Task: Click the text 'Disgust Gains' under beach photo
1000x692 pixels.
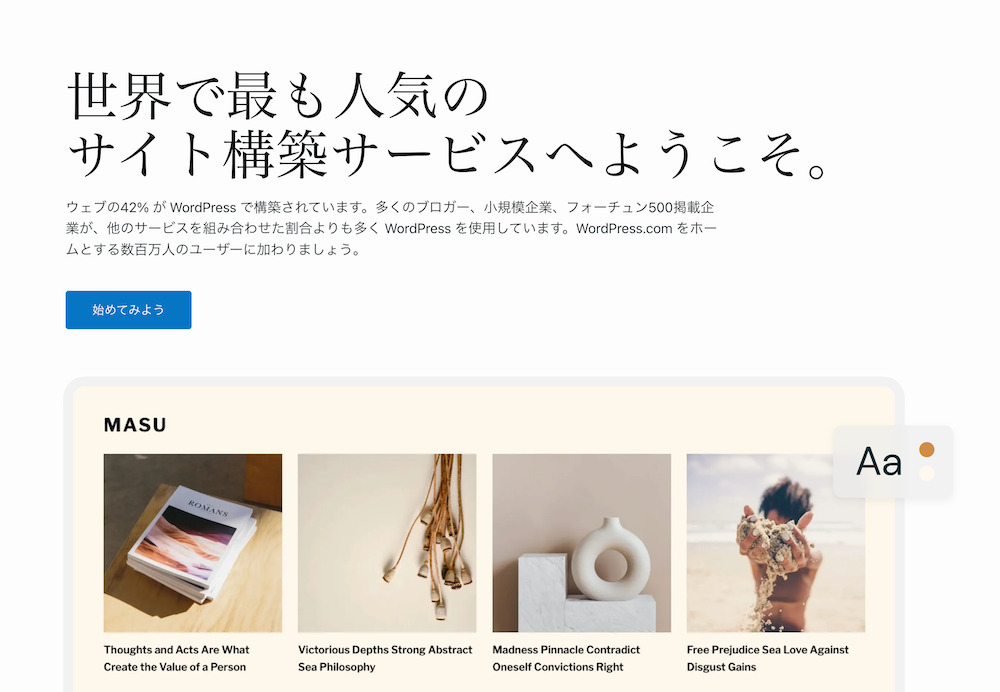Action: pos(721,667)
